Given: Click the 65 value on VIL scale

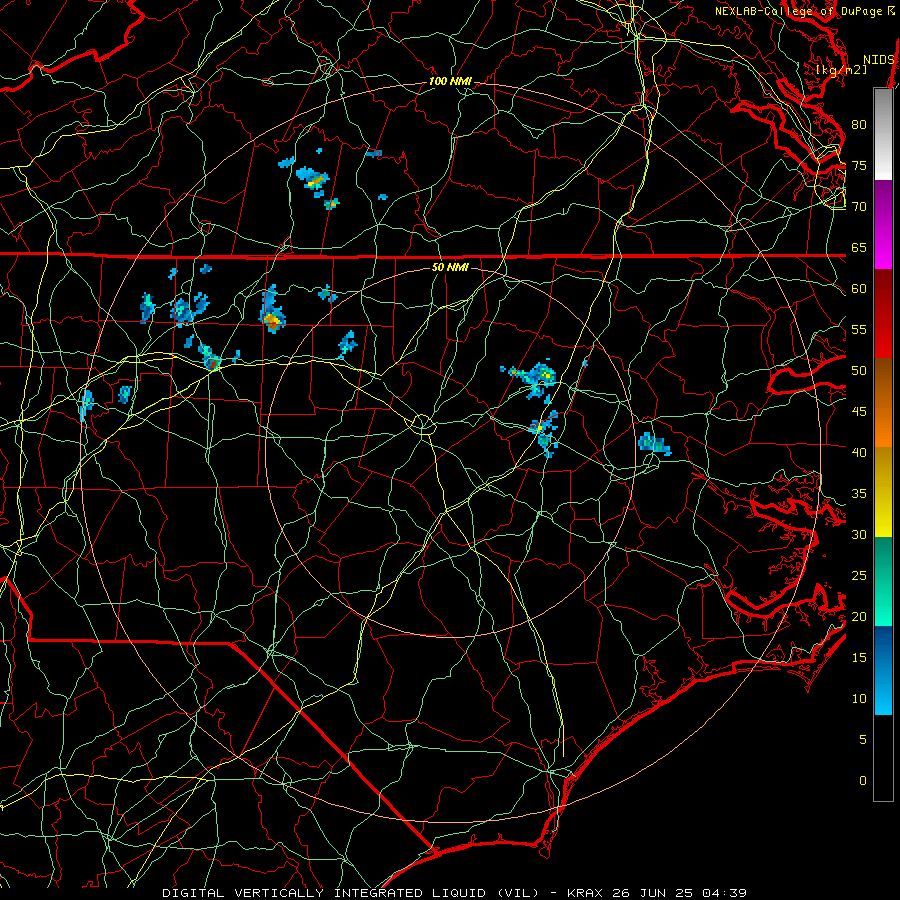Looking at the screenshot, I should click(x=859, y=247).
